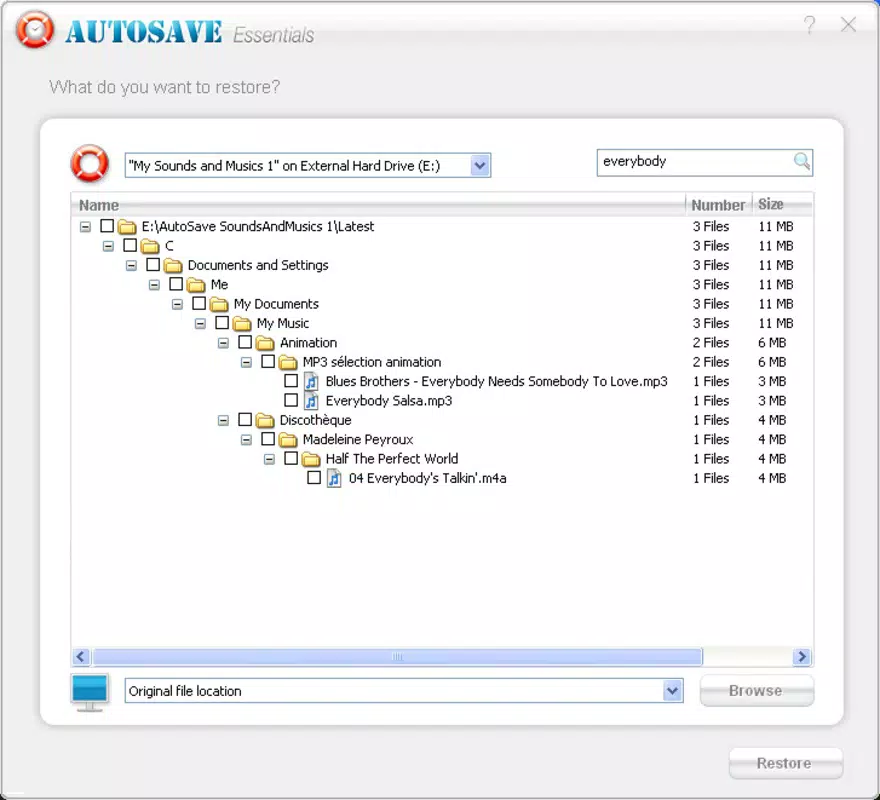Open the Original file location dropdown
The height and width of the screenshot is (800, 880).
672,691
